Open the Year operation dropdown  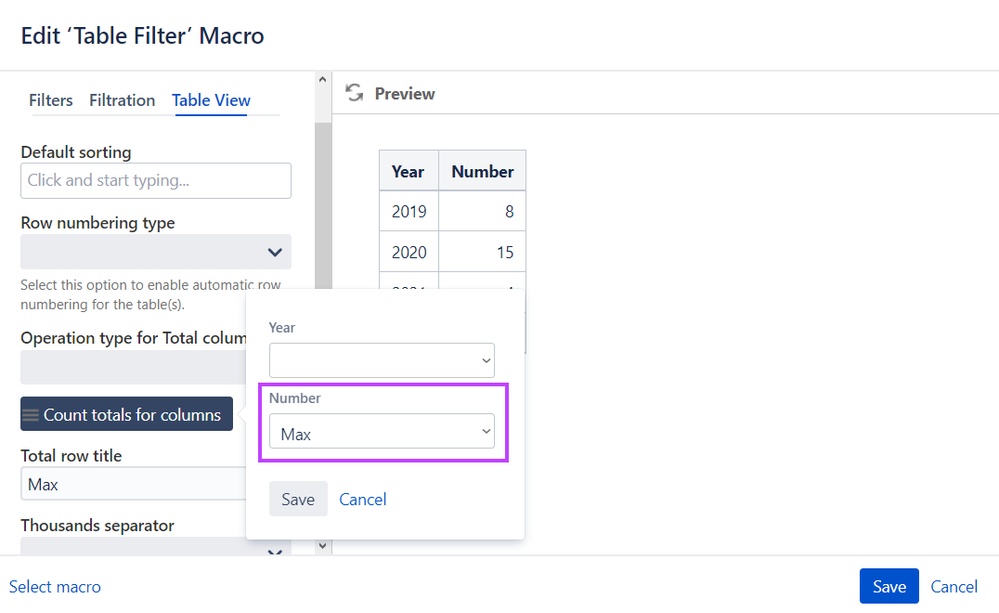[x=382, y=360]
